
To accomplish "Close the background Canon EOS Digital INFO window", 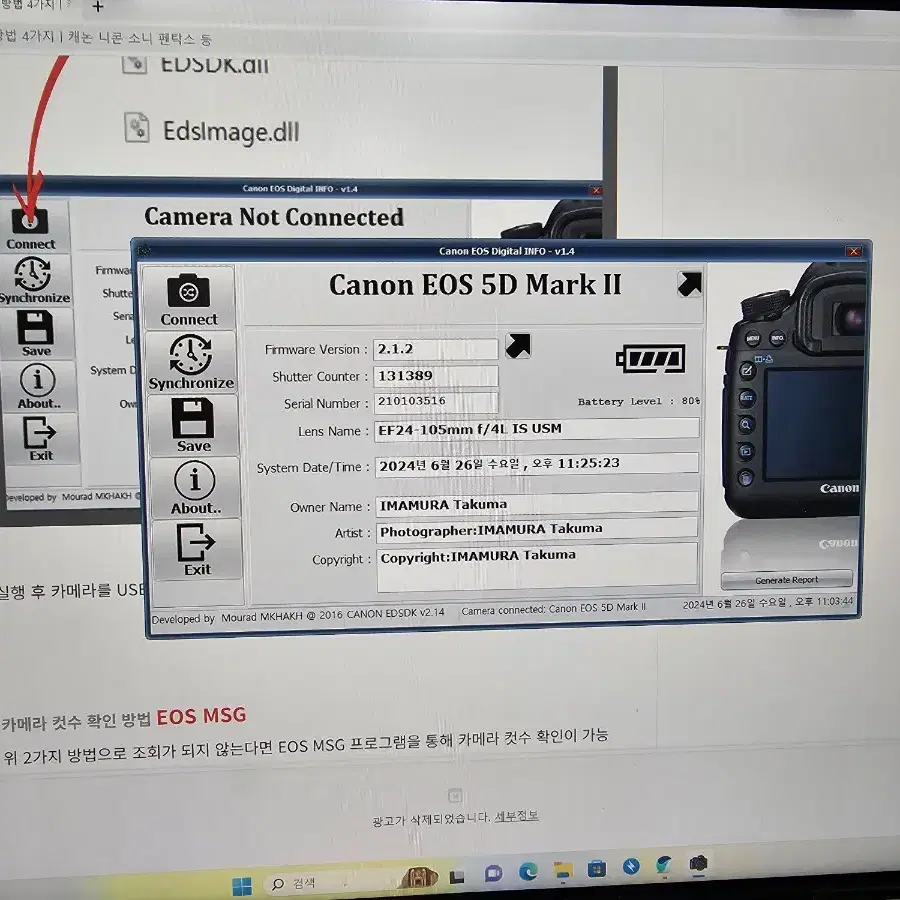I will tap(596, 190).
